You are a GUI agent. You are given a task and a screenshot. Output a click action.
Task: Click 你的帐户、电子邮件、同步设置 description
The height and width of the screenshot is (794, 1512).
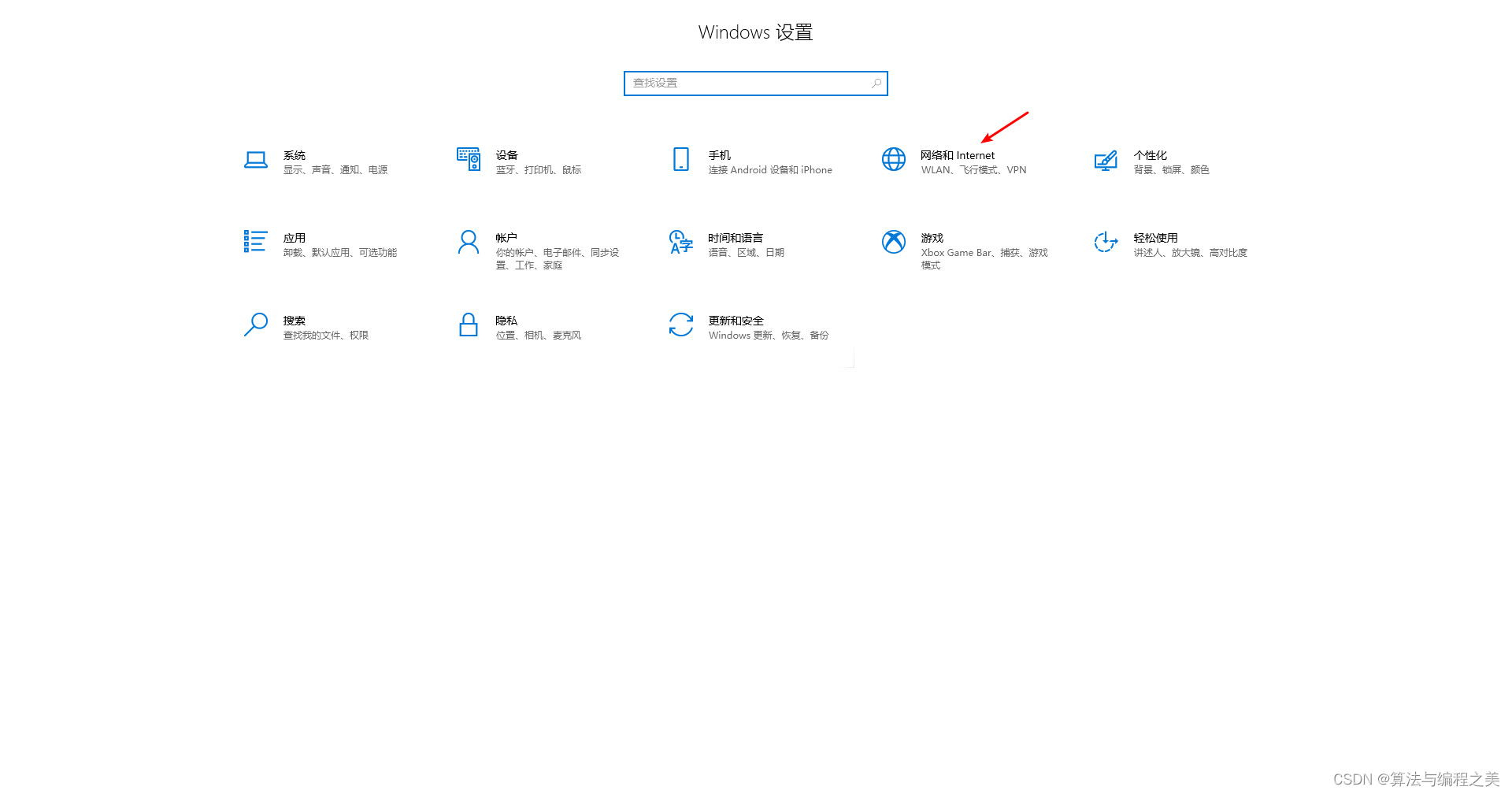(558, 259)
